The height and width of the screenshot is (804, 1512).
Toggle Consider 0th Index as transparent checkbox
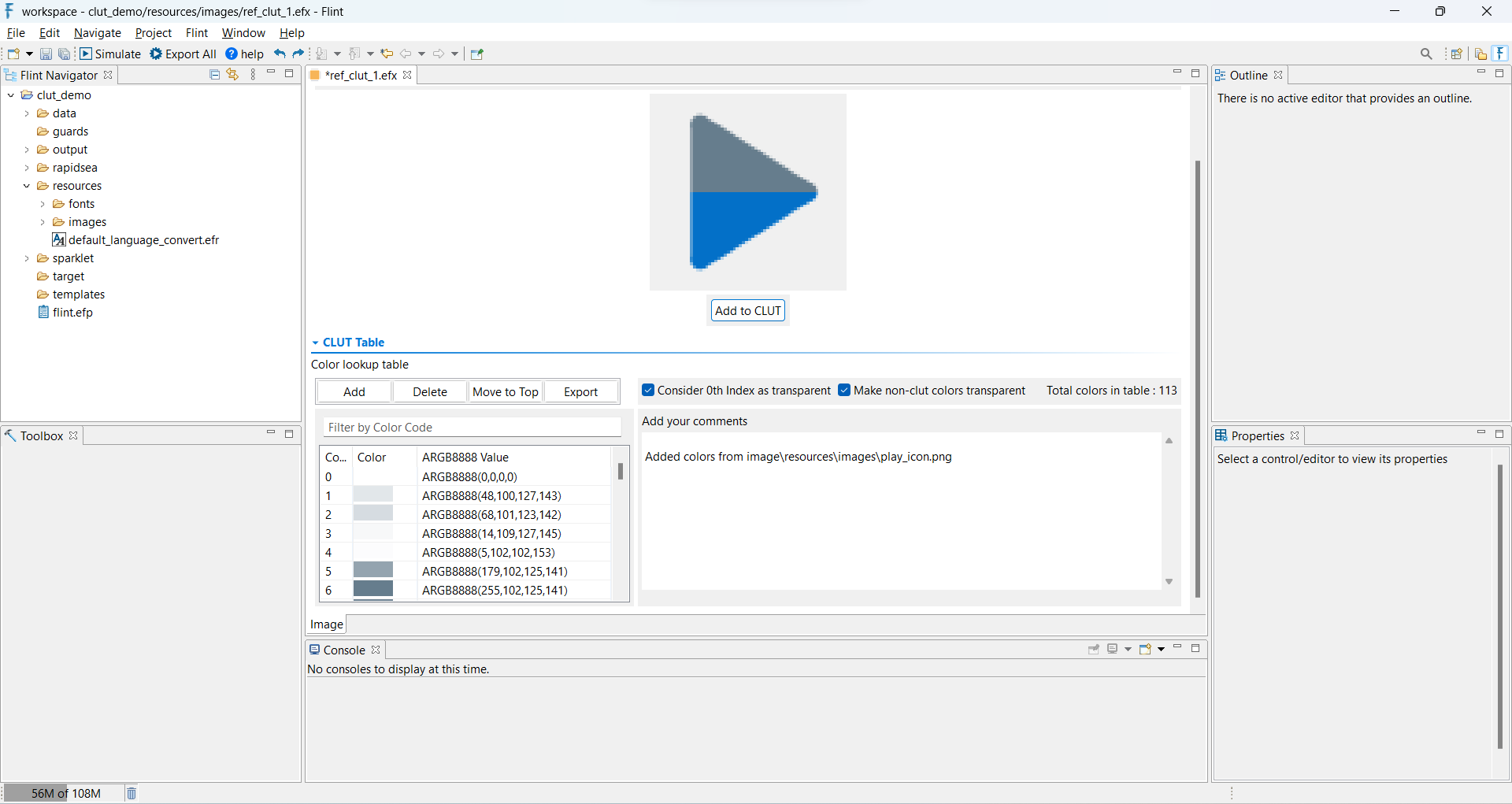[648, 391]
